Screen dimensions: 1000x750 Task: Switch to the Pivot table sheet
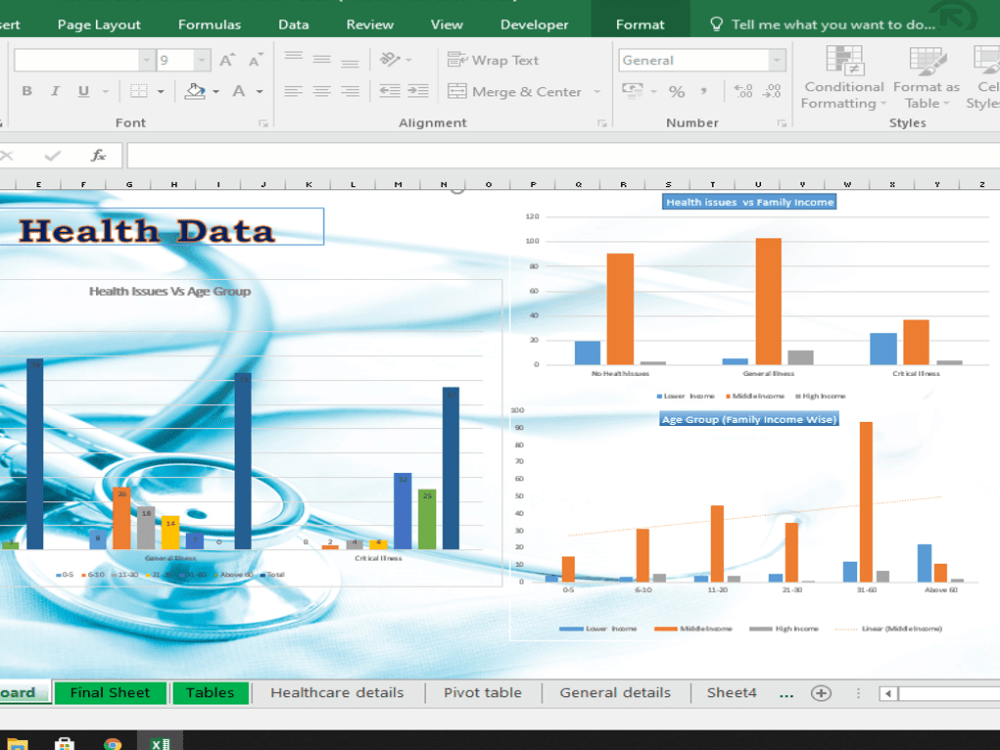[x=483, y=692]
